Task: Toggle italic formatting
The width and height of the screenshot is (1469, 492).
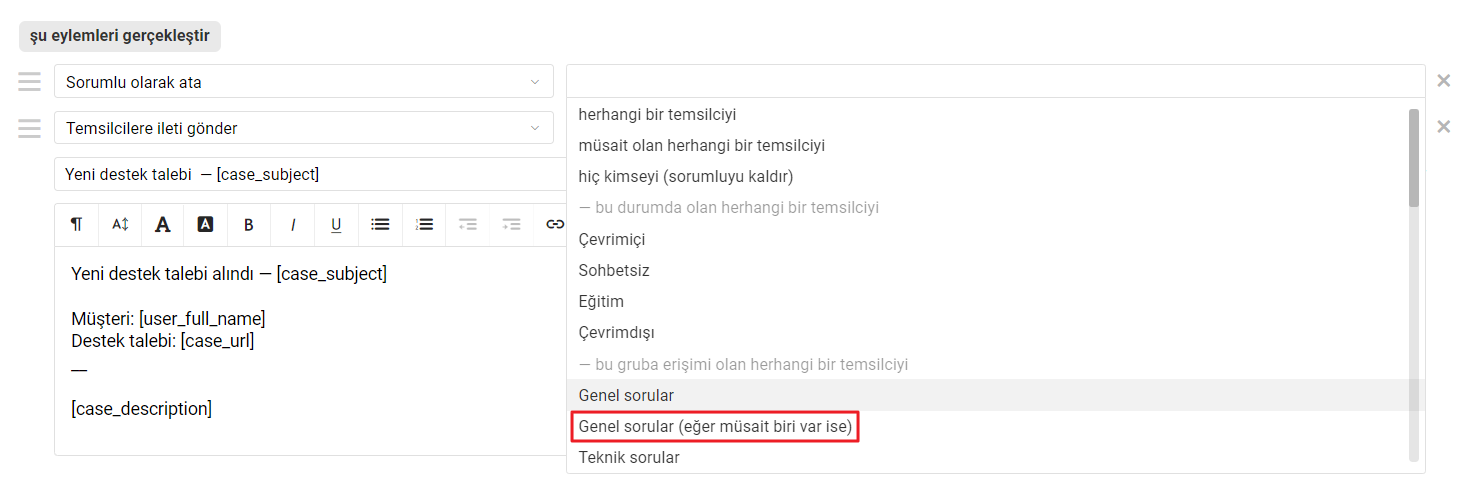Action: pyautogui.click(x=293, y=225)
